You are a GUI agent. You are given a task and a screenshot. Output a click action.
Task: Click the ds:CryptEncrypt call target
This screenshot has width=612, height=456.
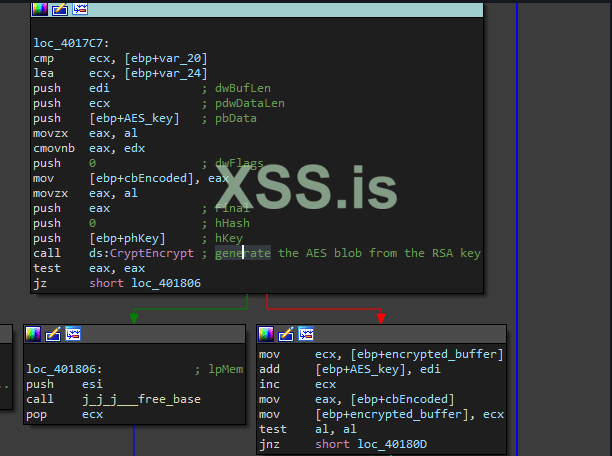click(x=141, y=253)
